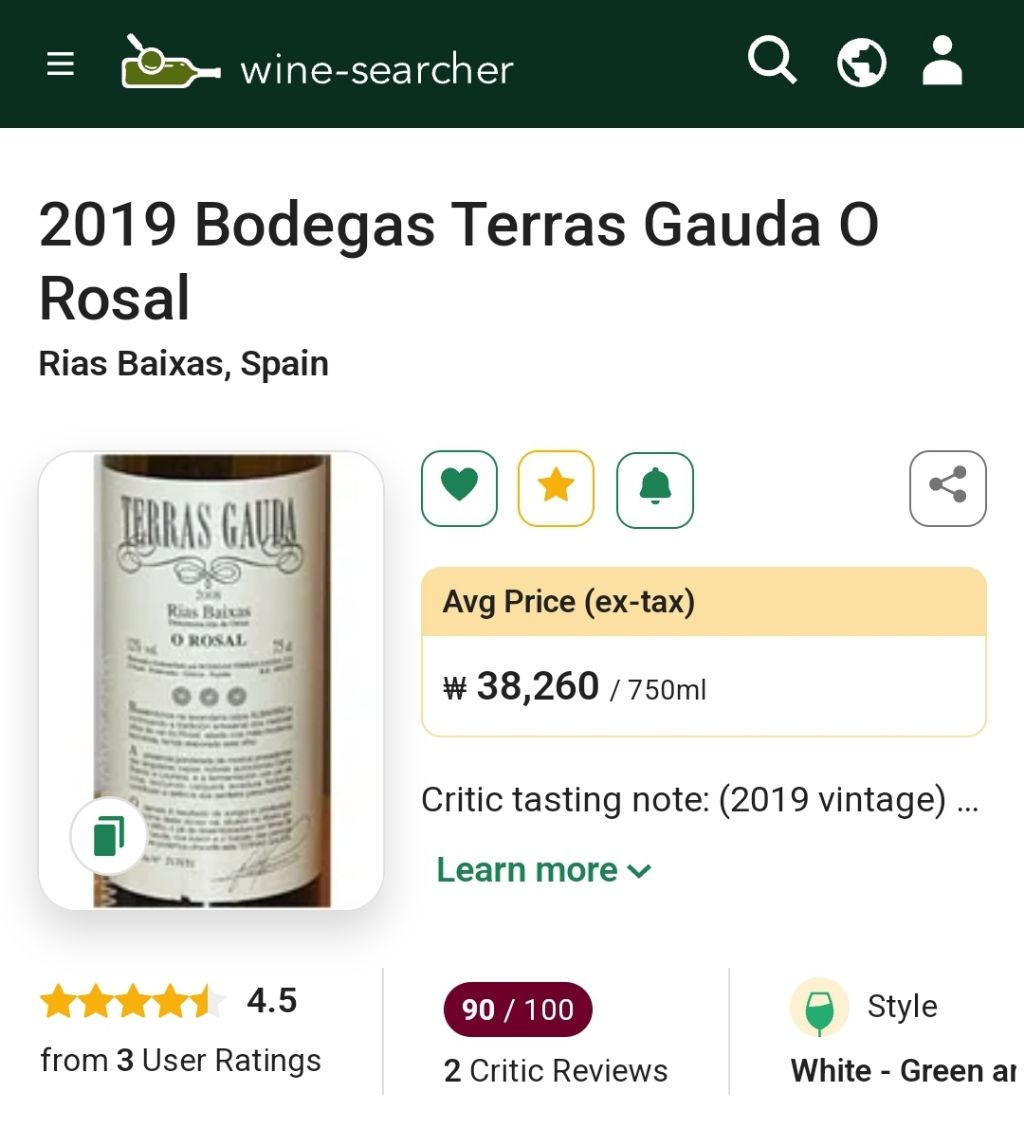
Task: Toggle the star rating button
Action: (556, 488)
